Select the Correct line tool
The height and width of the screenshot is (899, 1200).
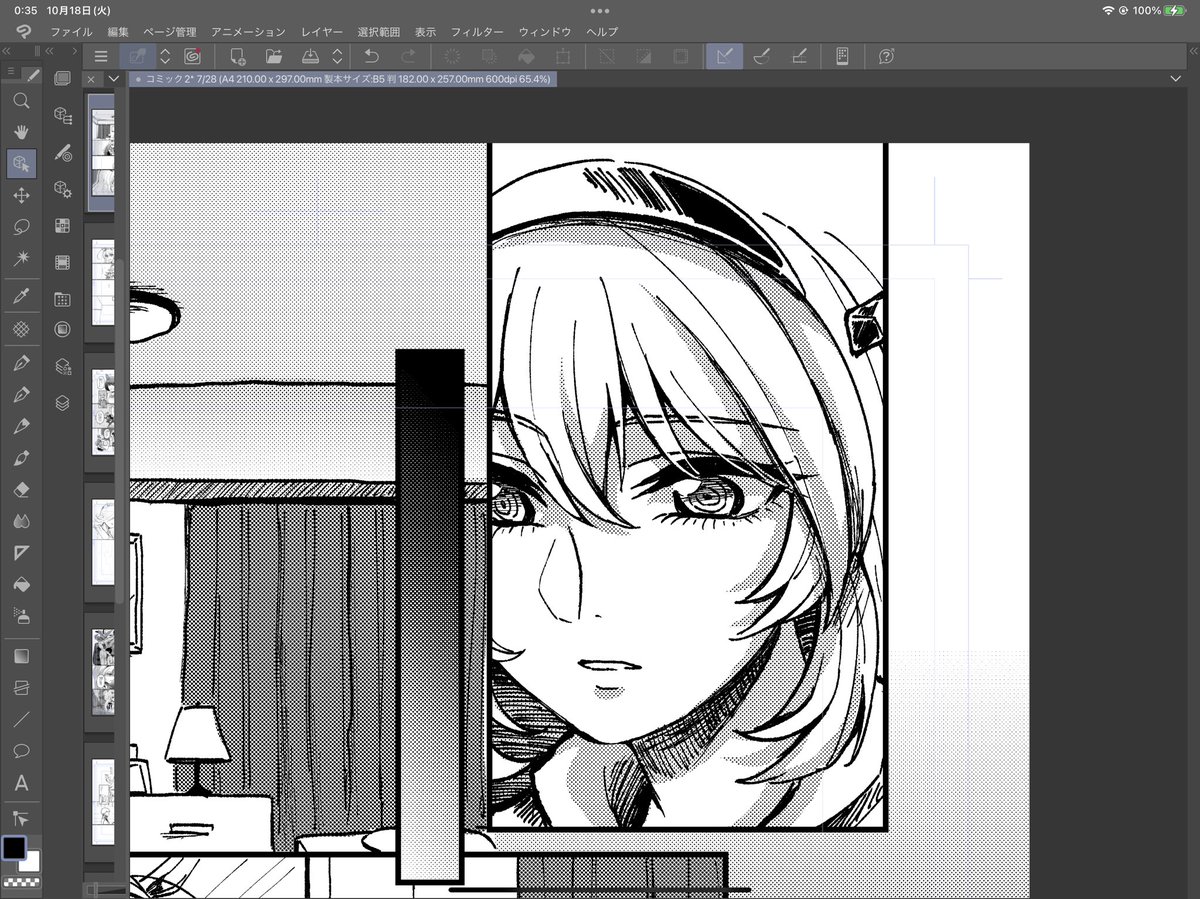point(21,818)
